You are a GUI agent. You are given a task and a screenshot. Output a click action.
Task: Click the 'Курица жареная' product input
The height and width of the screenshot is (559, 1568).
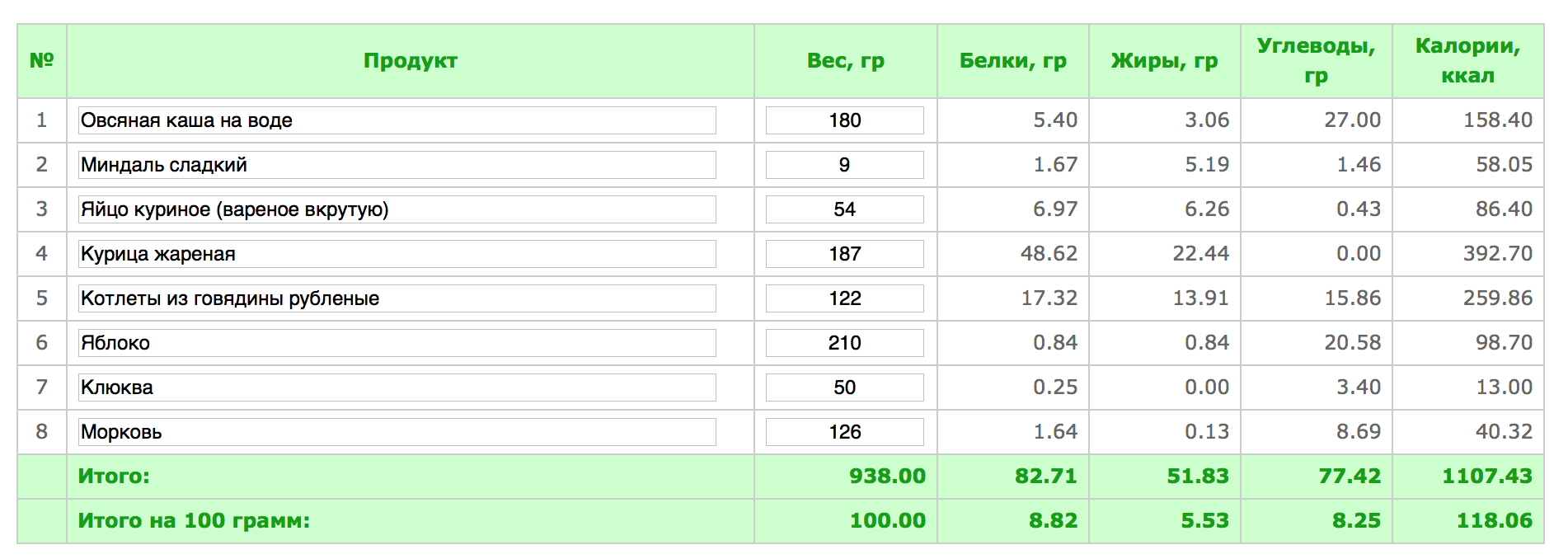[397, 254]
